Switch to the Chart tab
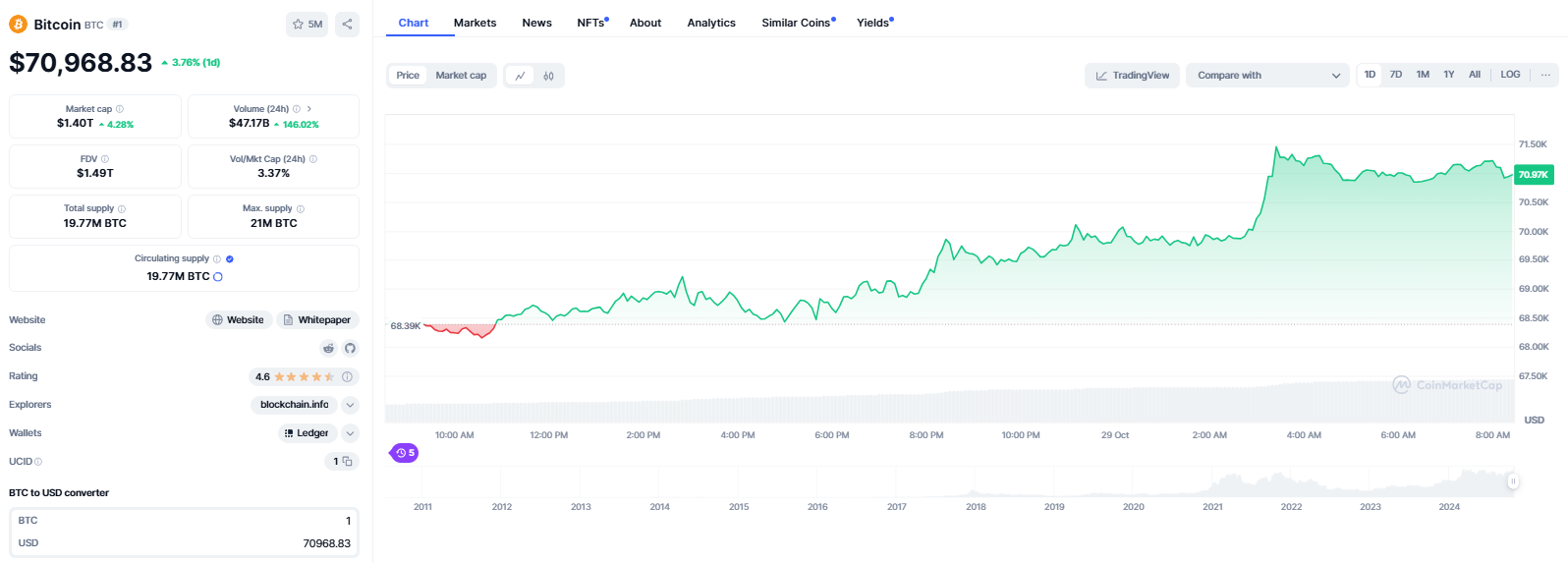 coord(414,23)
